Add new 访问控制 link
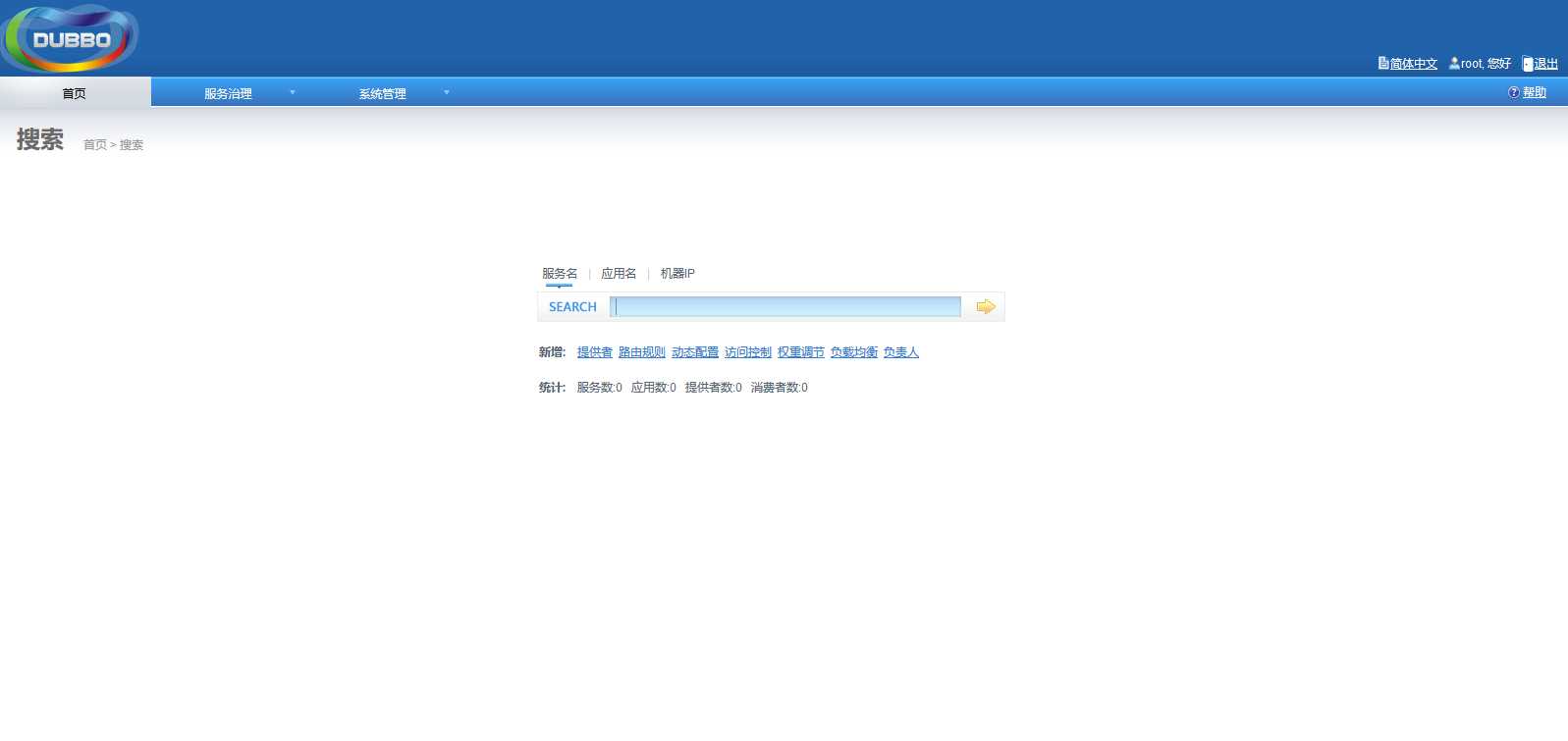 point(748,352)
